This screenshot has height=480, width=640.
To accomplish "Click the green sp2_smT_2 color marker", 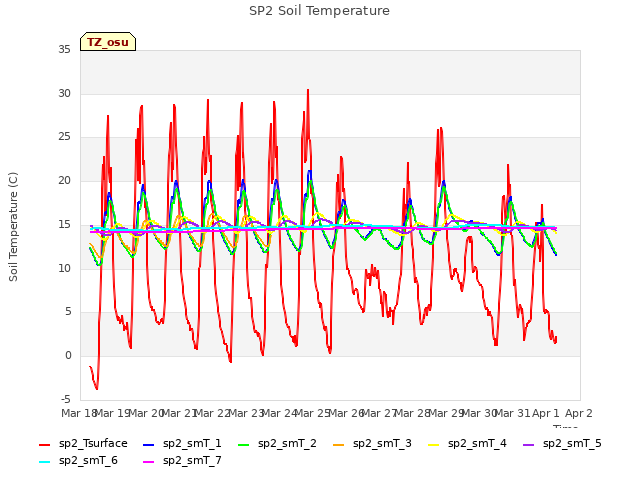I will pyautogui.click(x=244, y=444).
